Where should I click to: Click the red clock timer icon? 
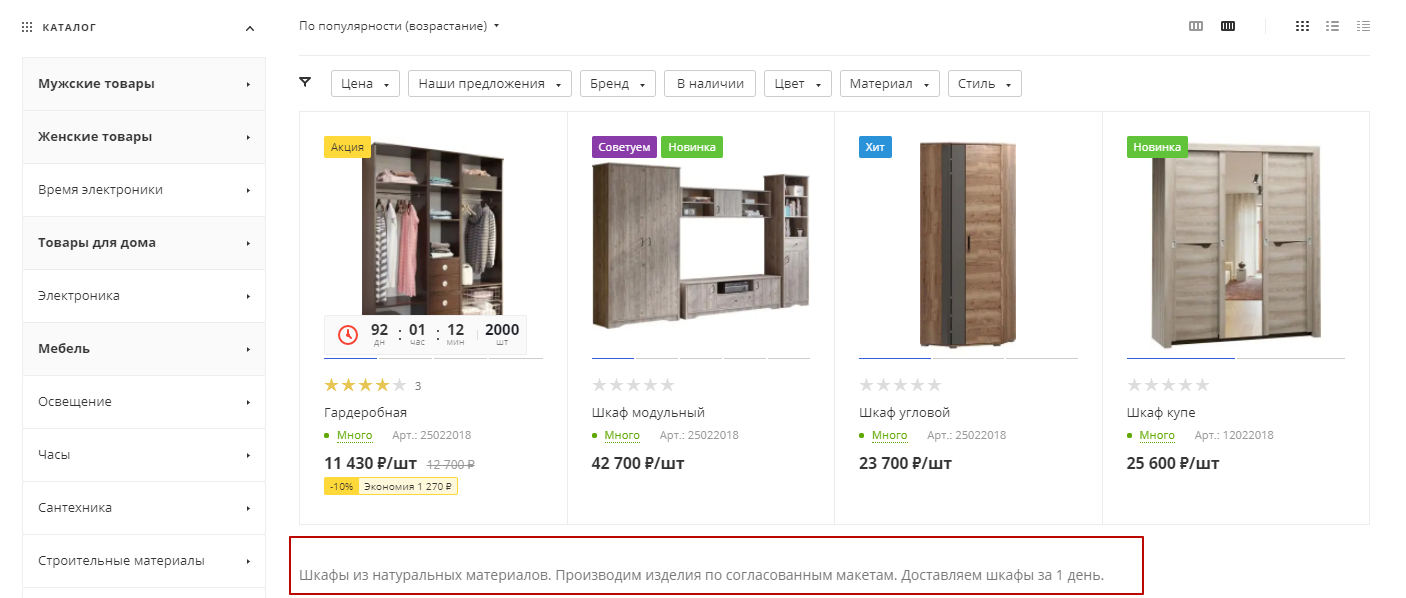pyautogui.click(x=348, y=334)
